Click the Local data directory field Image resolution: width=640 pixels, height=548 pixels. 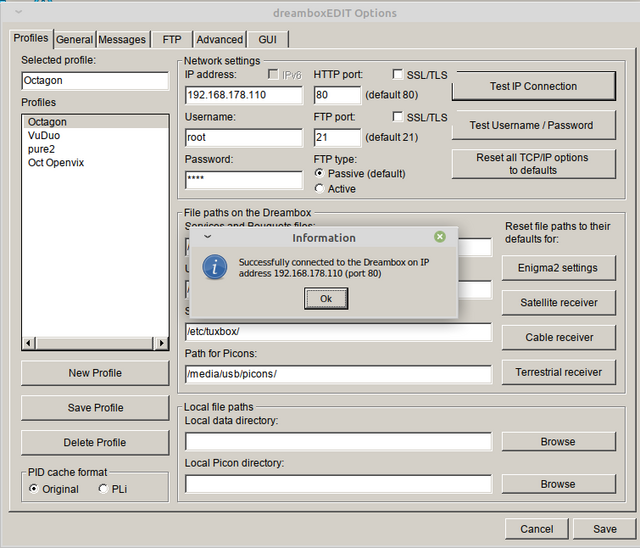point(338,442)
